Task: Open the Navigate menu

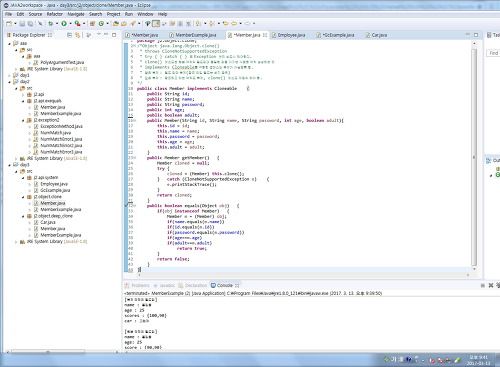Action: 76,14
